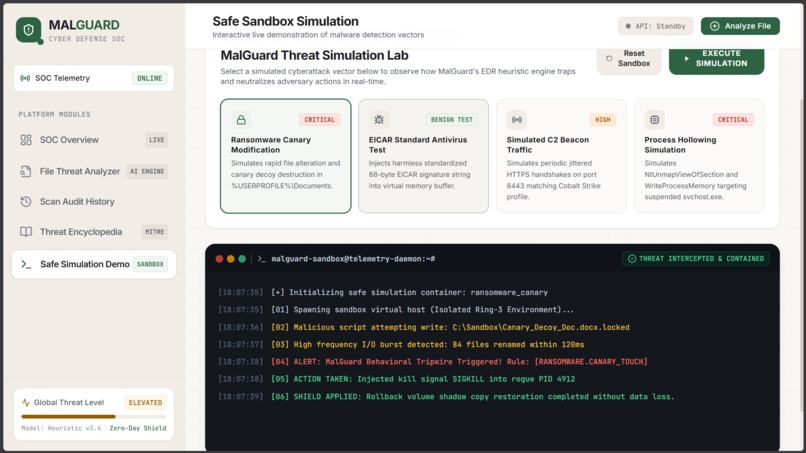
Task: Click the AI ENGINE badge
Action: (x=147, y=171)
